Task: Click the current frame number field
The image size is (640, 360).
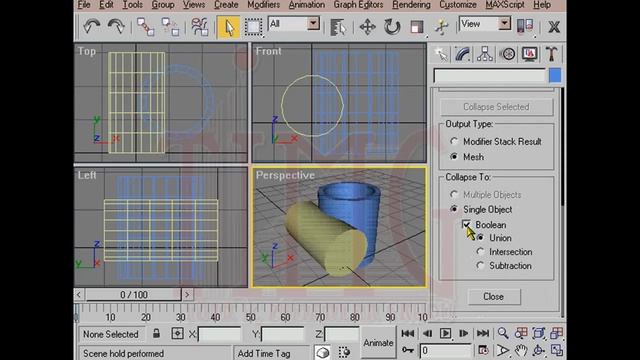Action: [445, 351]
